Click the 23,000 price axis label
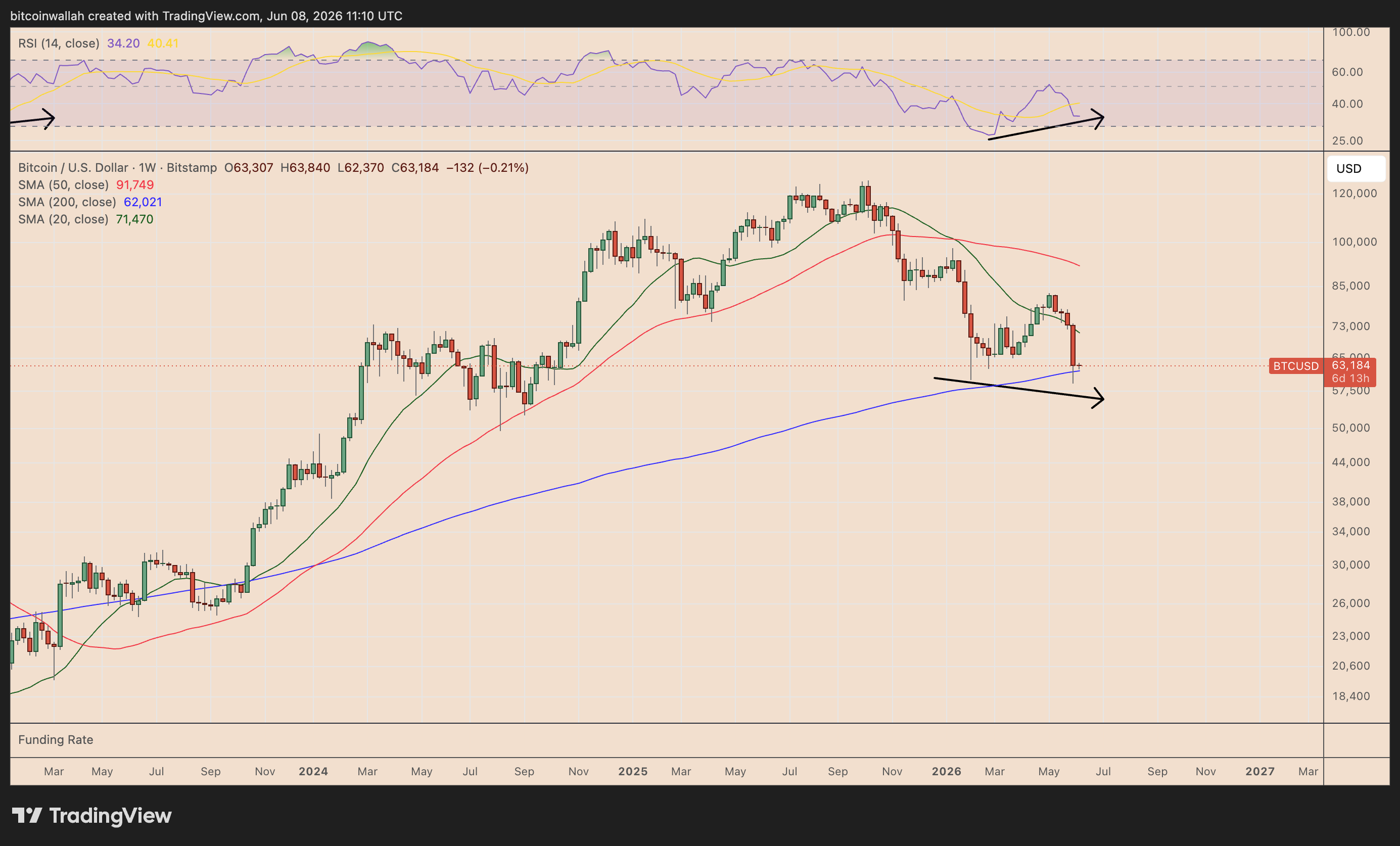Screen dimensions: 1400x846 [x=1351, y=636]
